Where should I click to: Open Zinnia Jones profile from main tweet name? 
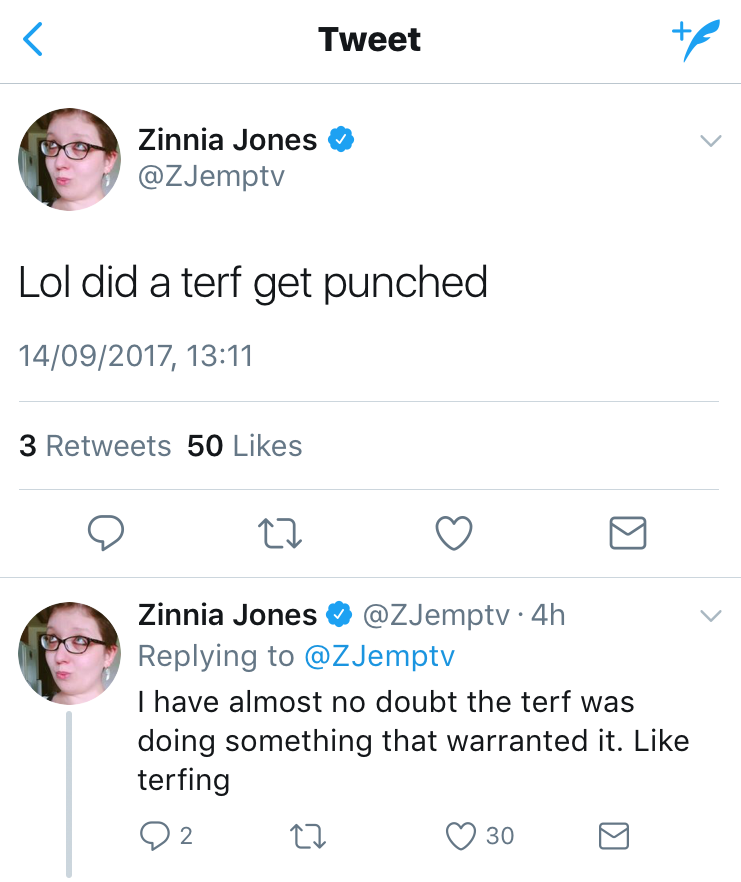click(x=227, y=140)
